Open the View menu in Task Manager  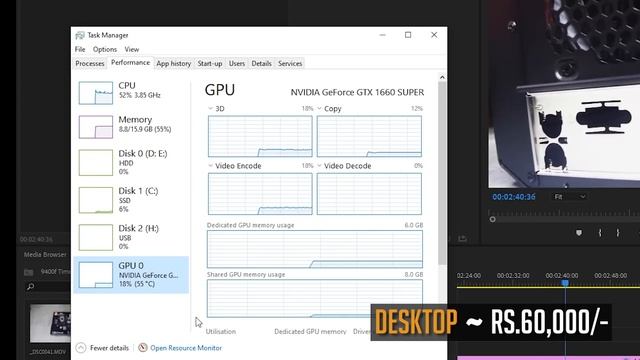132,49
